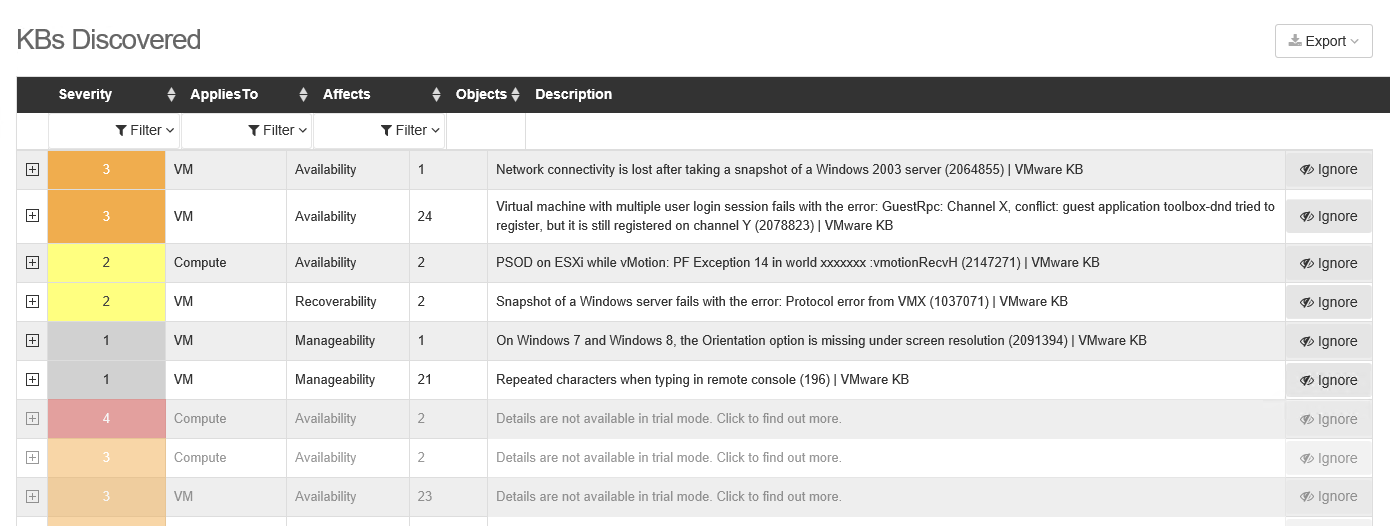This screenshot has height=526, width=1390.
Task: Open the AppliesTo column Filter dropdown
Action: pyautogui.click(x=278, y=130)
